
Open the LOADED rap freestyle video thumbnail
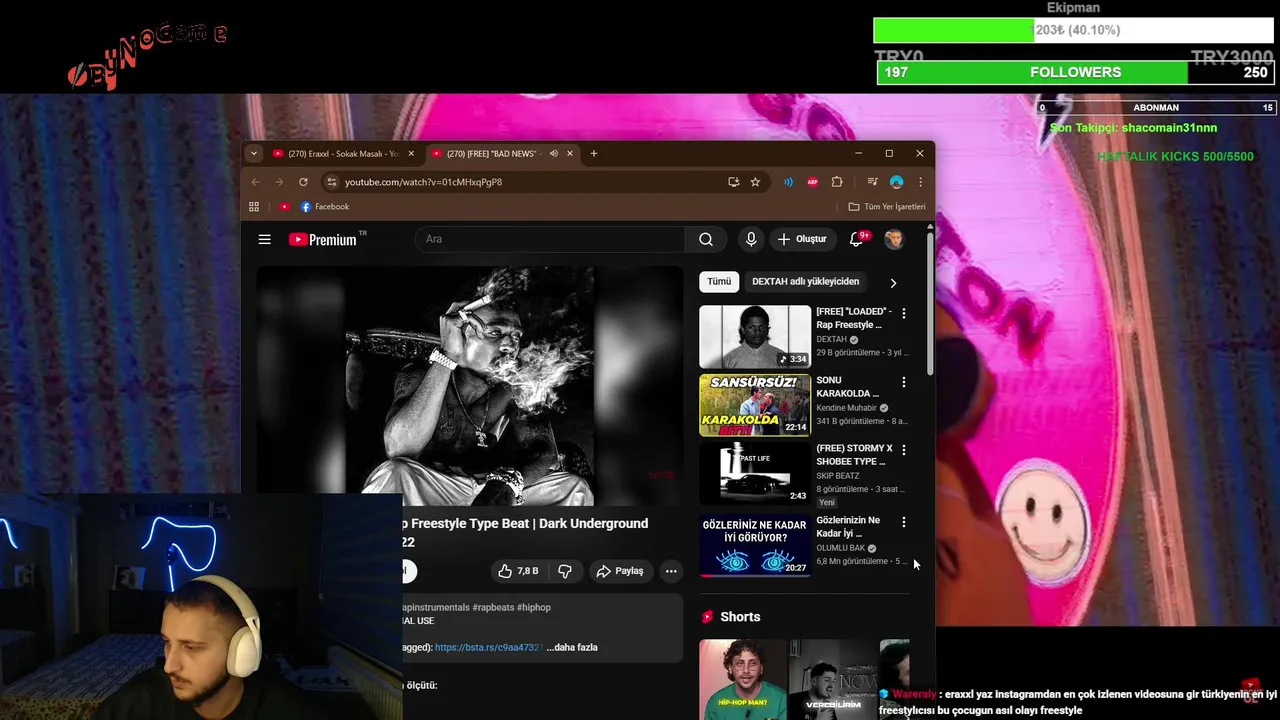point(755,337)
